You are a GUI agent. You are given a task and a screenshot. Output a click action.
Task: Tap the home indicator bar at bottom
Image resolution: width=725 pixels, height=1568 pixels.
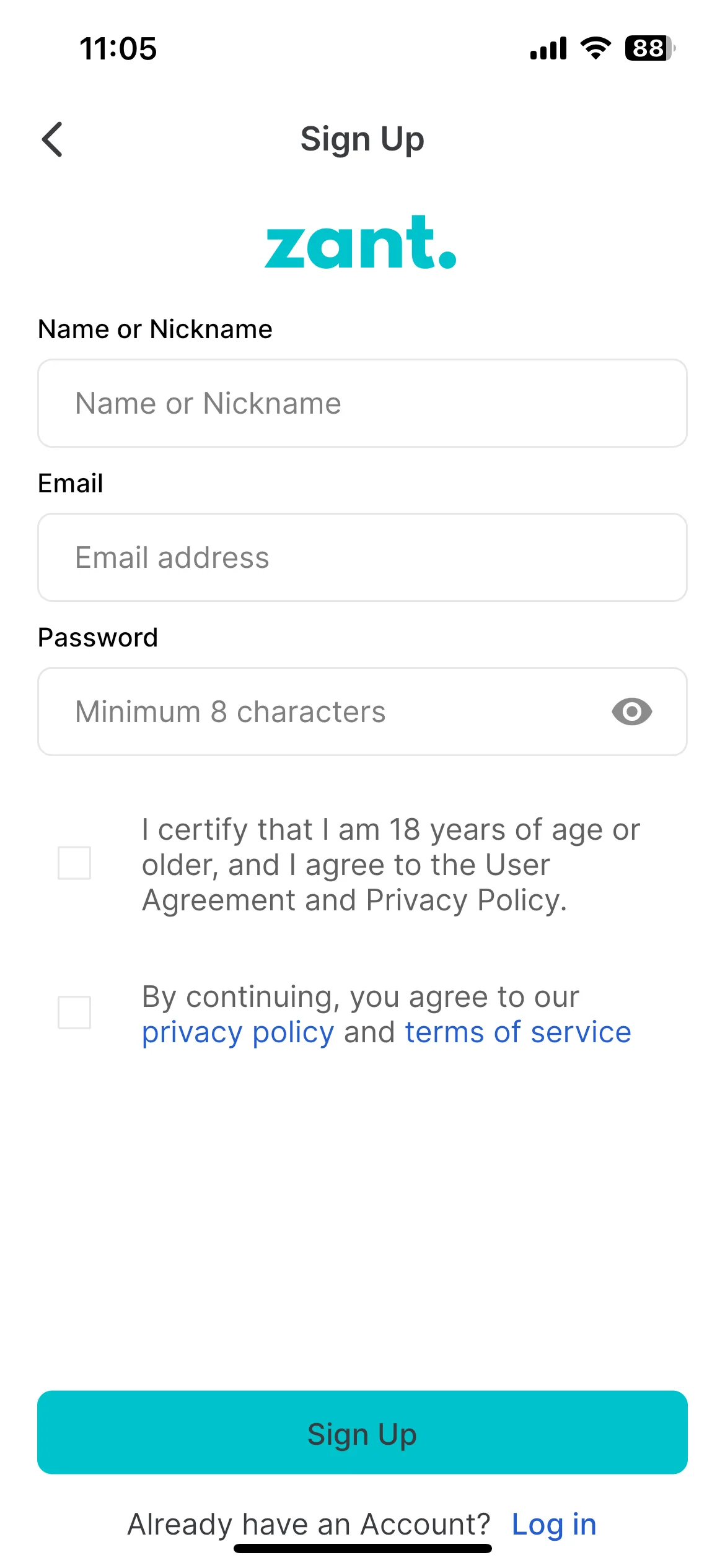(362, 1548)
